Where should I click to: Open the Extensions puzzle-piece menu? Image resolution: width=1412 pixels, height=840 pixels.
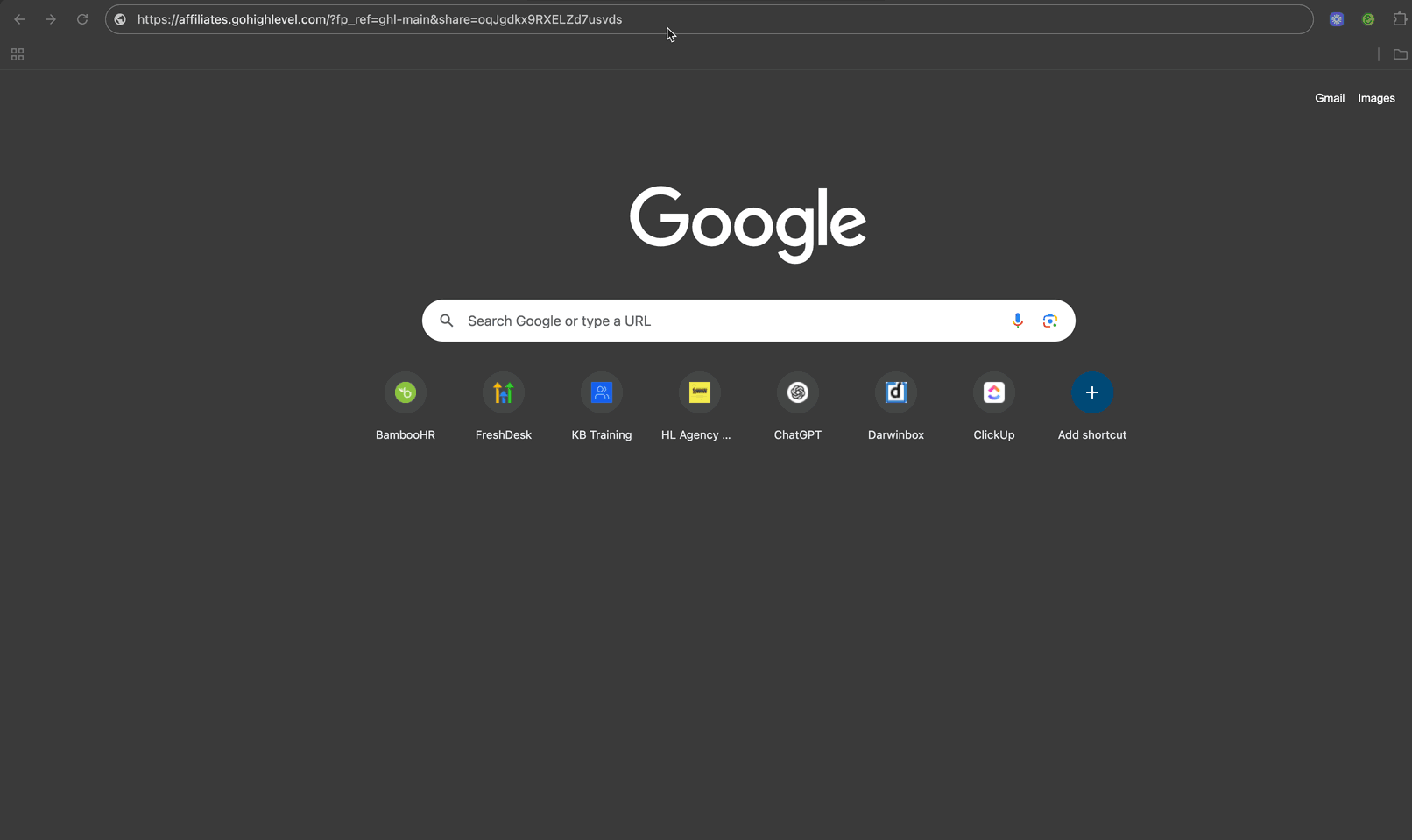1400,18
